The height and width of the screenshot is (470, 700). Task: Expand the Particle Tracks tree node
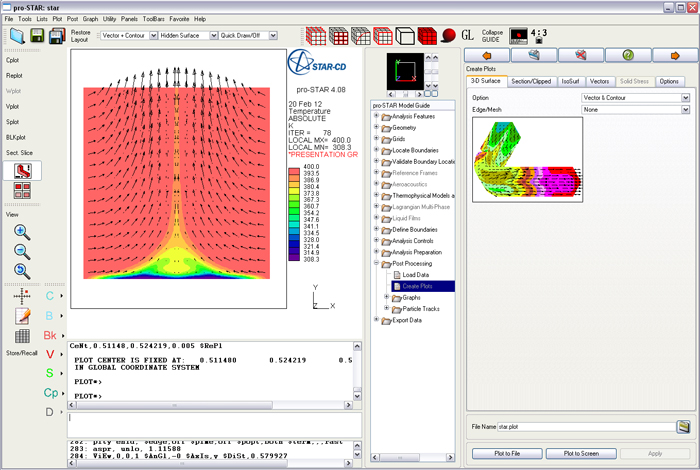click(387, 308)
